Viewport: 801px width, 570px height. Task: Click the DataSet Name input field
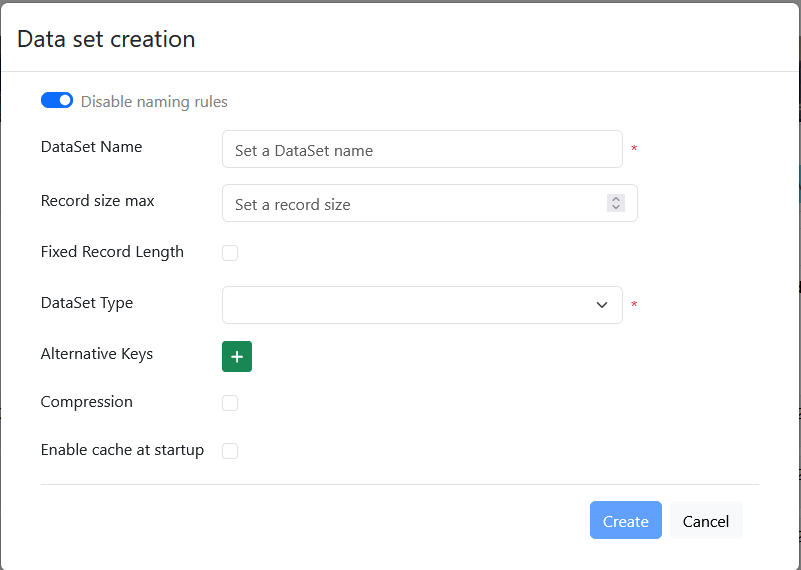tap(422, 149)
